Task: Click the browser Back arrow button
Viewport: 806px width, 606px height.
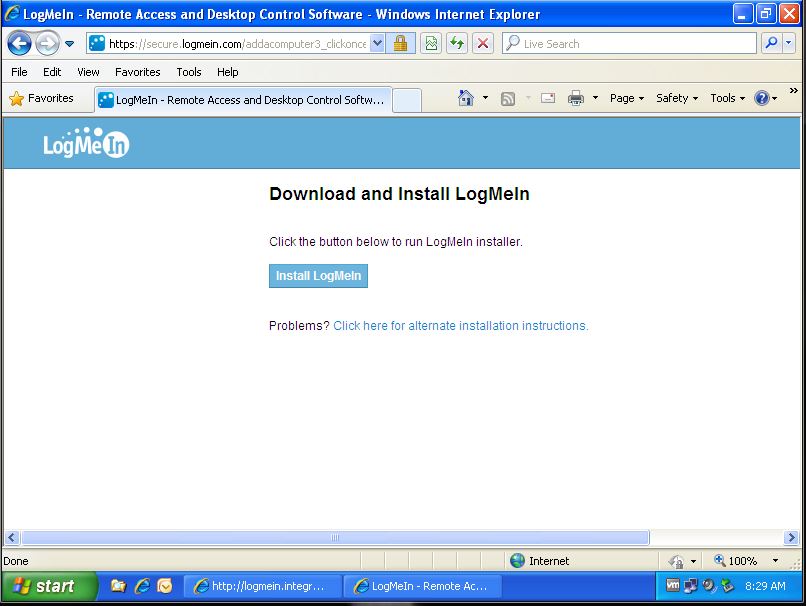Action: (19, 44)
